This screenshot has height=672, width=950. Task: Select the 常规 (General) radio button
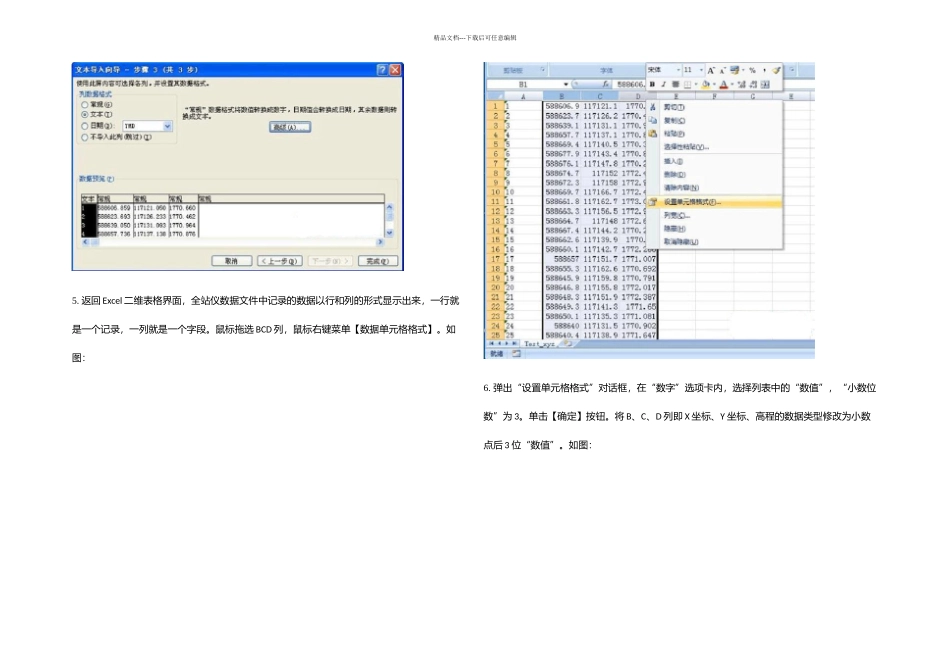point(84,104)
